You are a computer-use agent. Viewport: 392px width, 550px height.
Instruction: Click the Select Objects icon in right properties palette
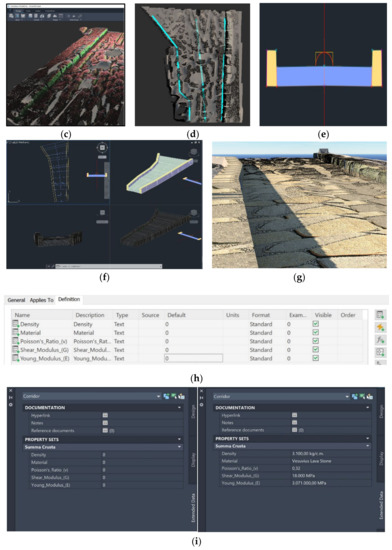tap(362, 396)
